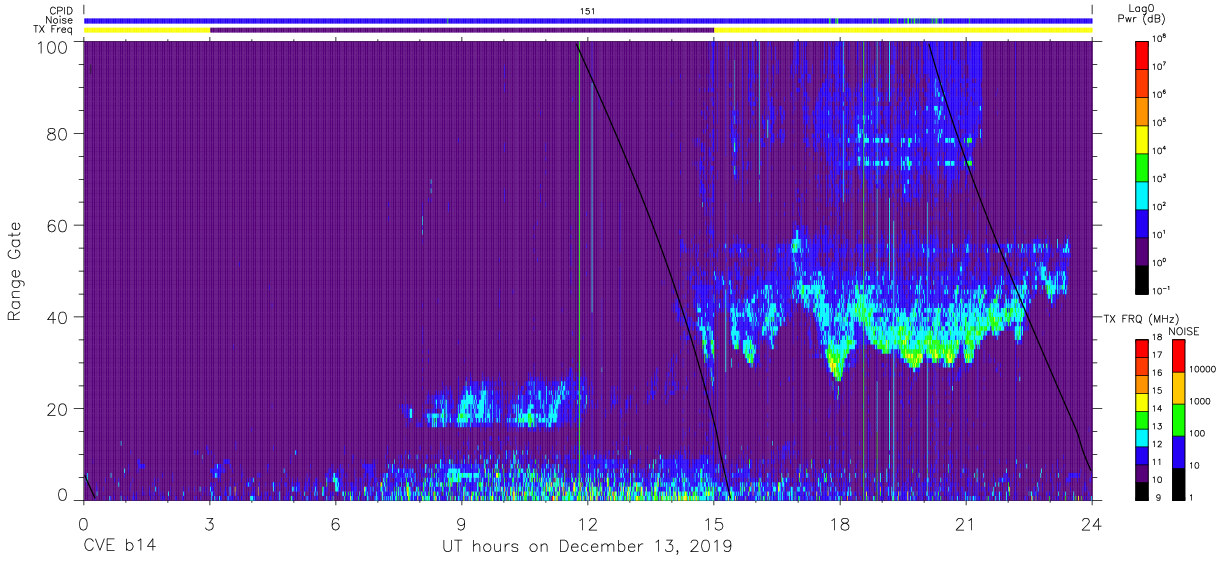The width and height of the screenshot is (1228, 567).
Task: Click x-axis tick label '12'
Action: pos(588,522)
